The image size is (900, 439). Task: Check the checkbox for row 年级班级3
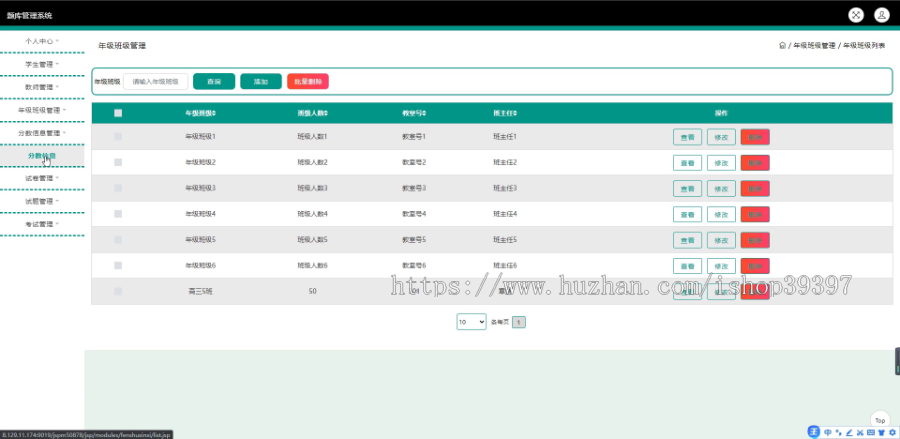118,188
